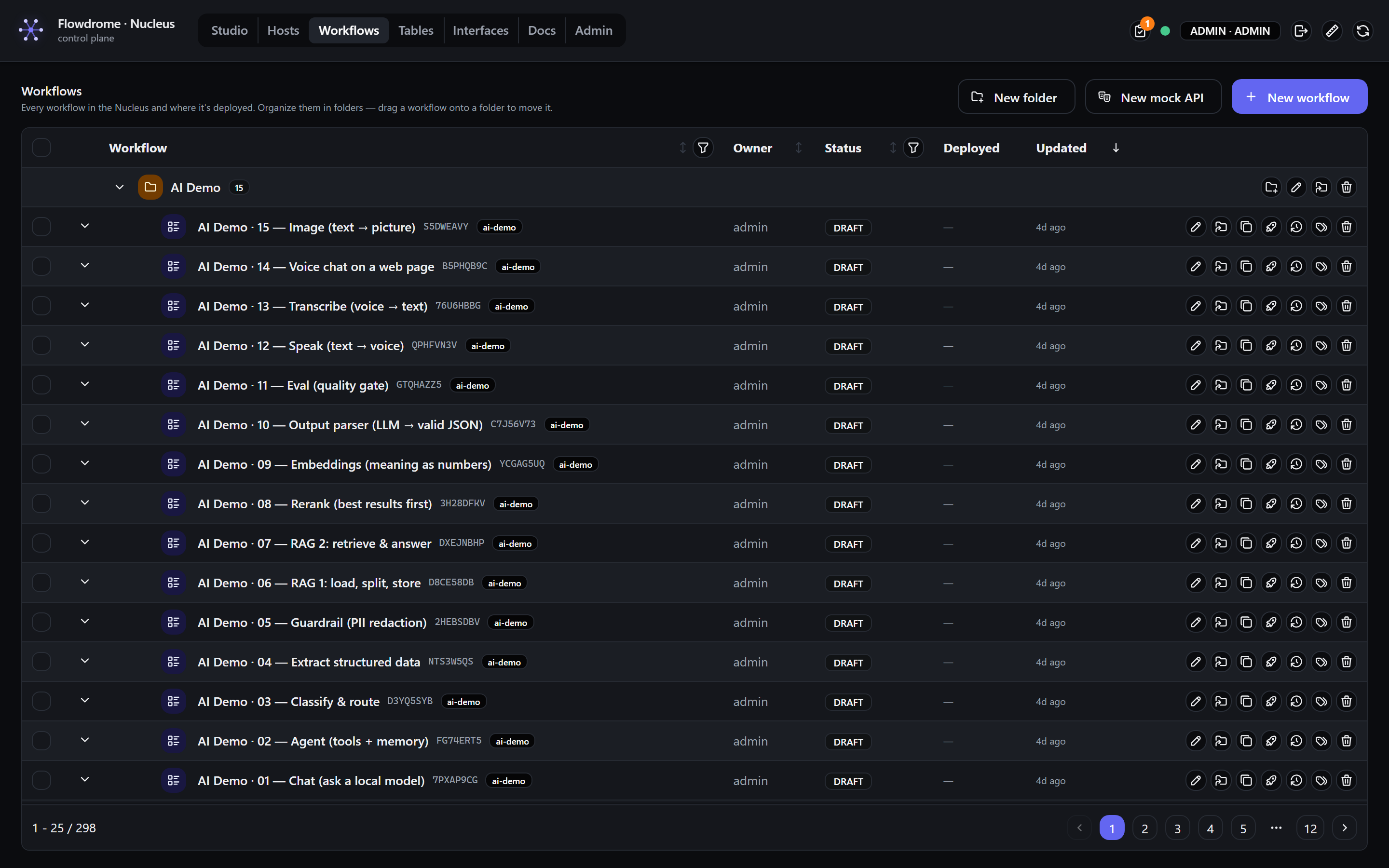Add subfolder icon in AI Demo folder row

click(x=1271, y=187)
